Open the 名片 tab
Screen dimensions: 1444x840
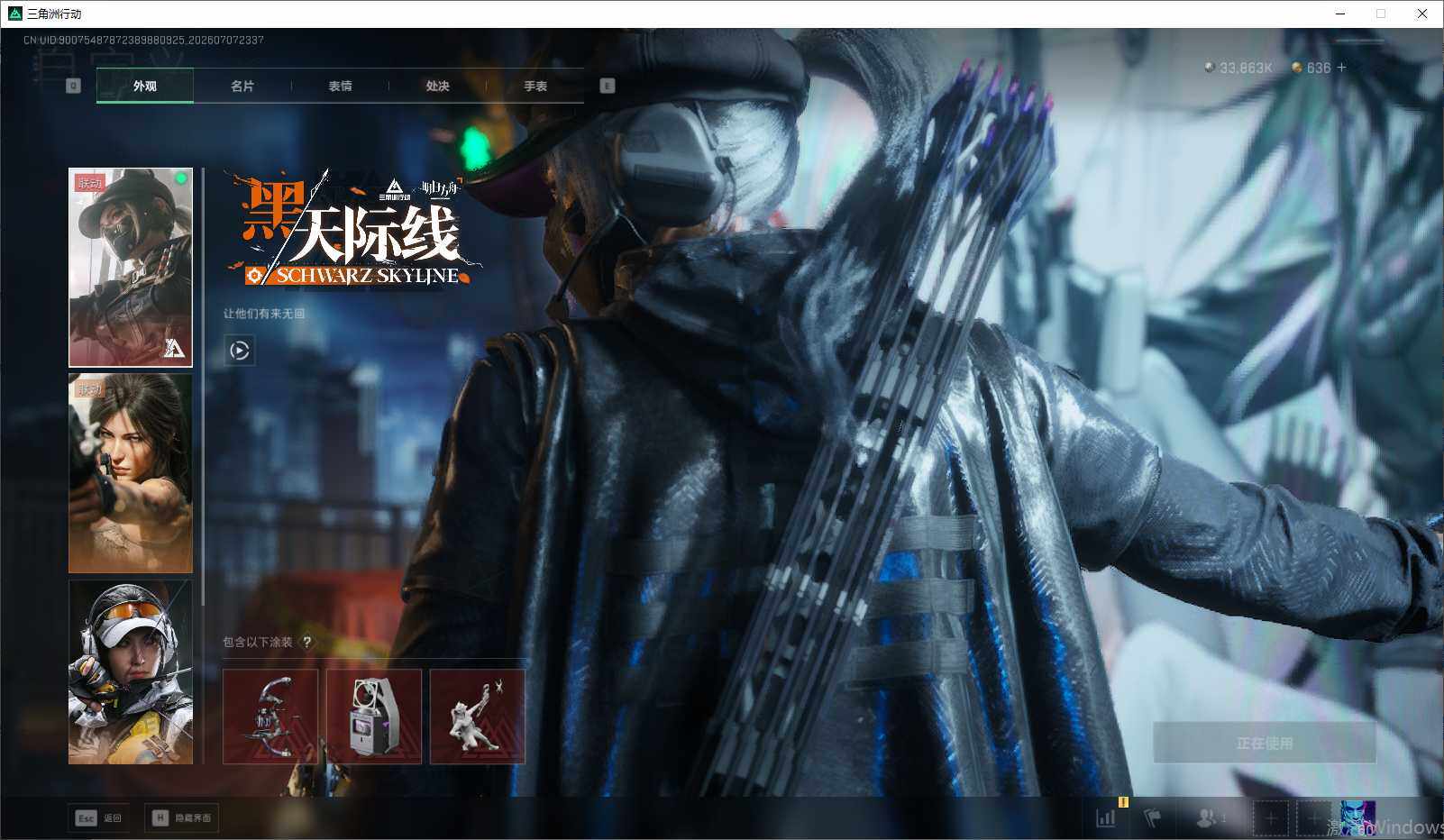click(x=242, y=87)
